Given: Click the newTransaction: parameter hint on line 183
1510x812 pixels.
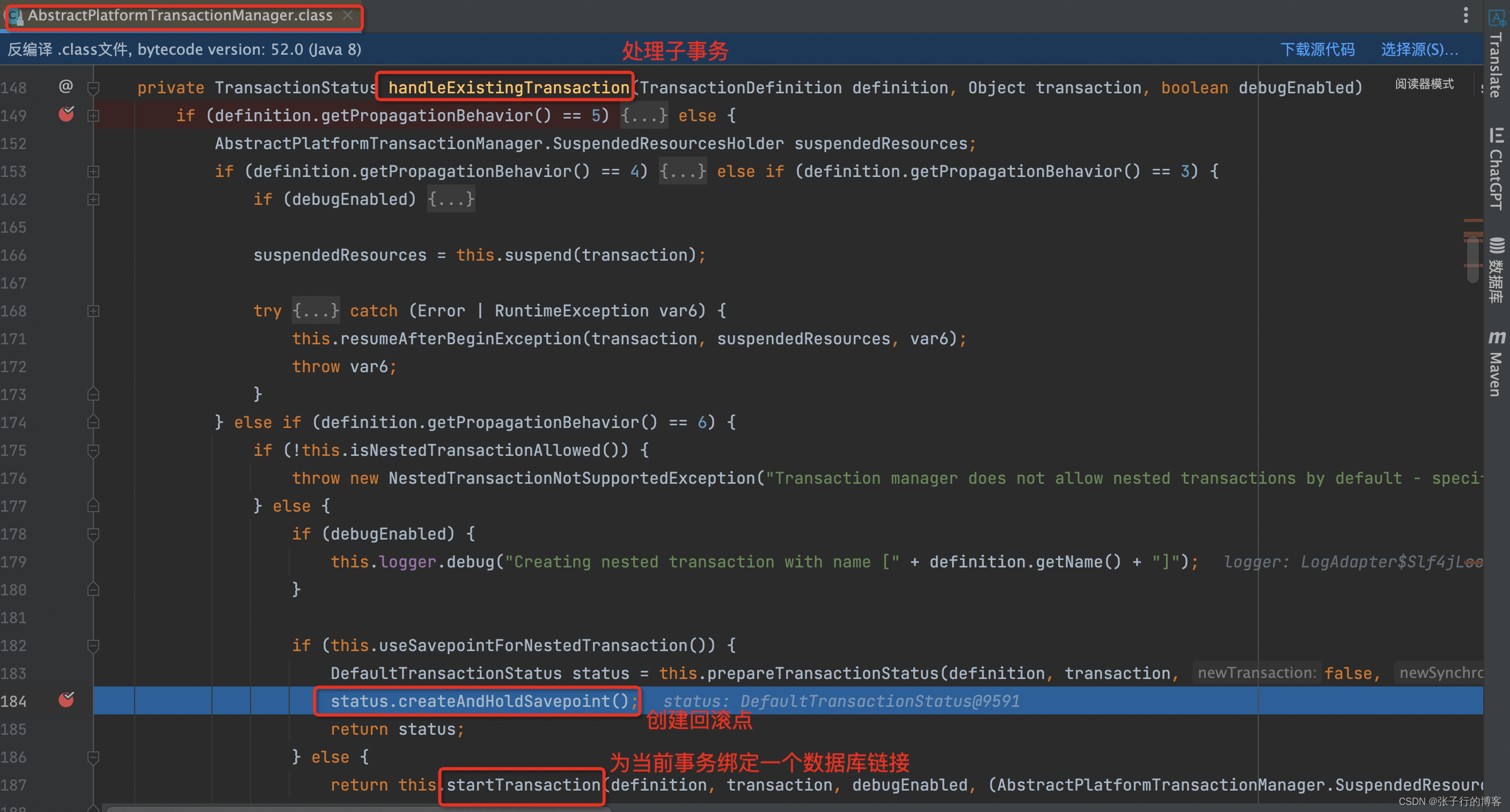Looking at the screenshot, I should pyautogui.click(x=1257, y=673).
